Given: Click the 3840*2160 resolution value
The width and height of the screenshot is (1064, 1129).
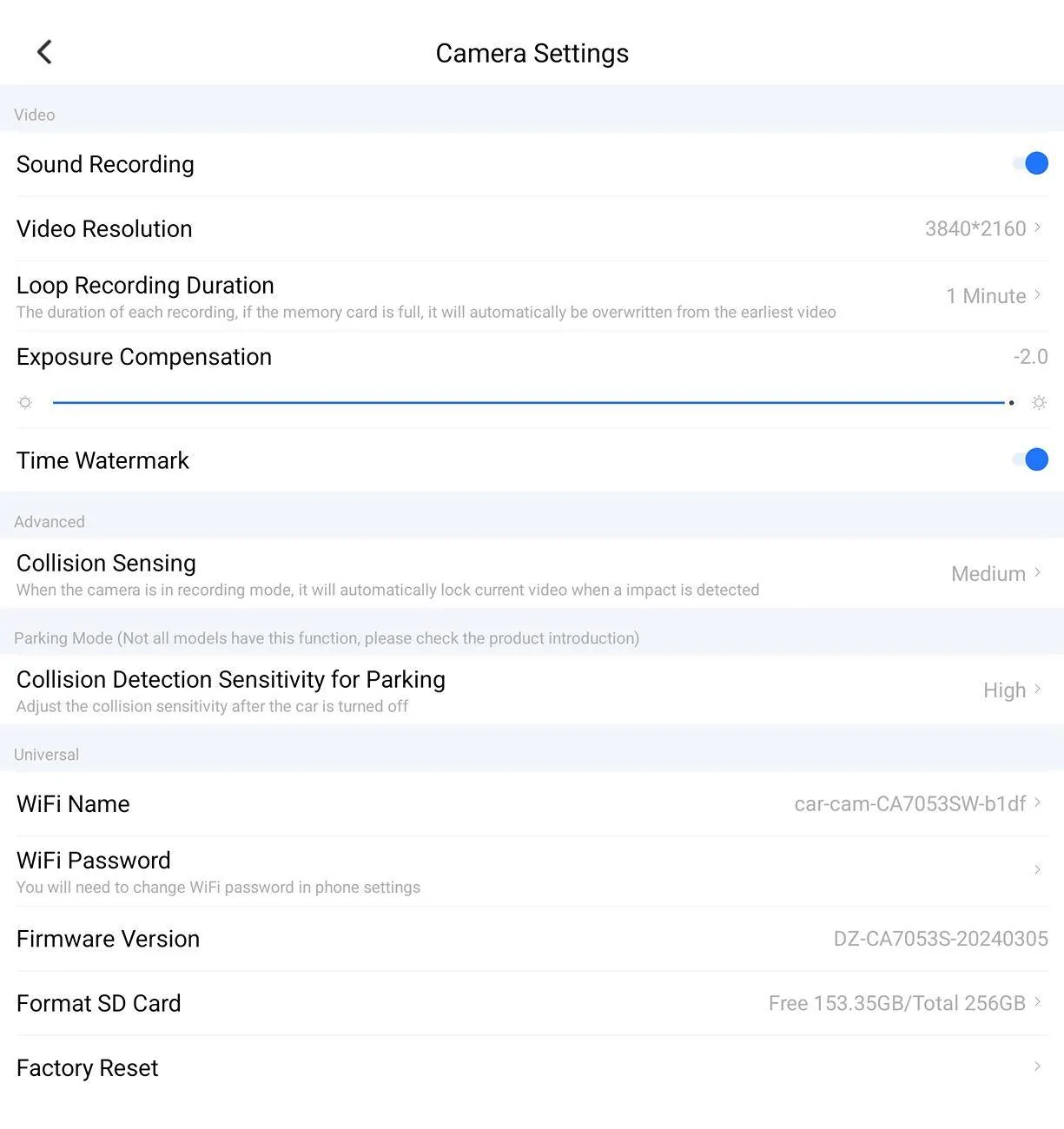Looking at the screenshot, I should click(x=975, y=228).
